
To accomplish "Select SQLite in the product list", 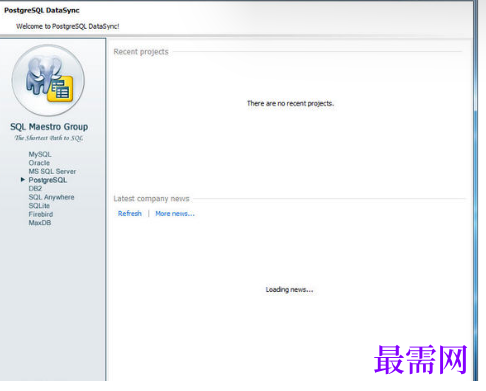I will pyautogui.click(x=39, y=206).
